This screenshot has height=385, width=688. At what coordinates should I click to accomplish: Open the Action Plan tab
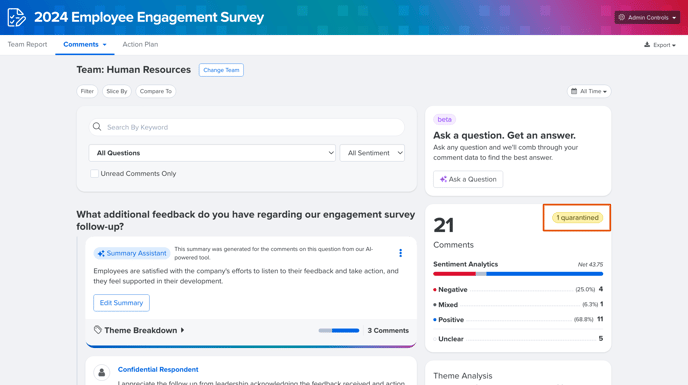click(140, 44)
